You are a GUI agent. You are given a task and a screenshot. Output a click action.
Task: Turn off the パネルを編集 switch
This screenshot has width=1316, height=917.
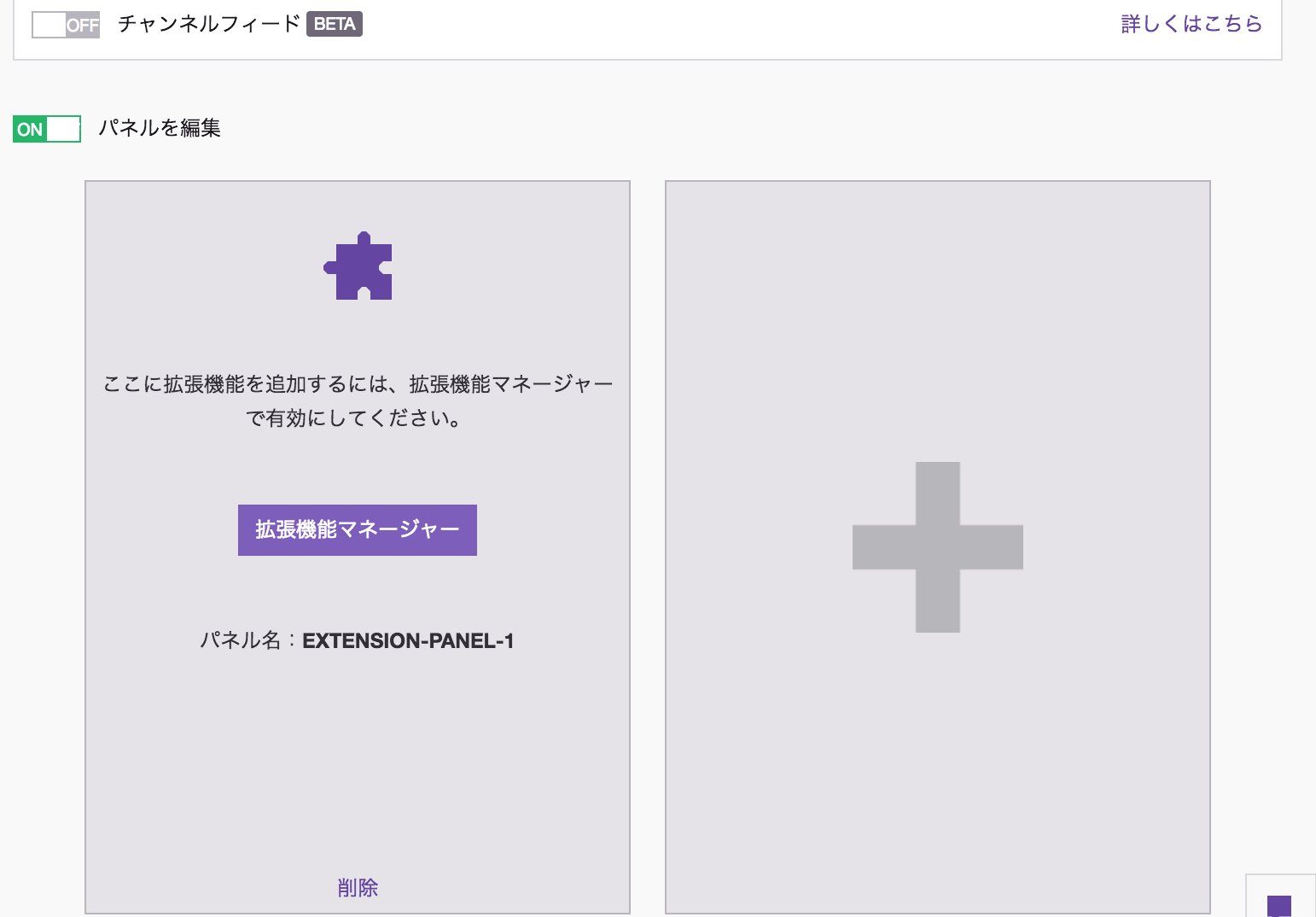point(47,129)
